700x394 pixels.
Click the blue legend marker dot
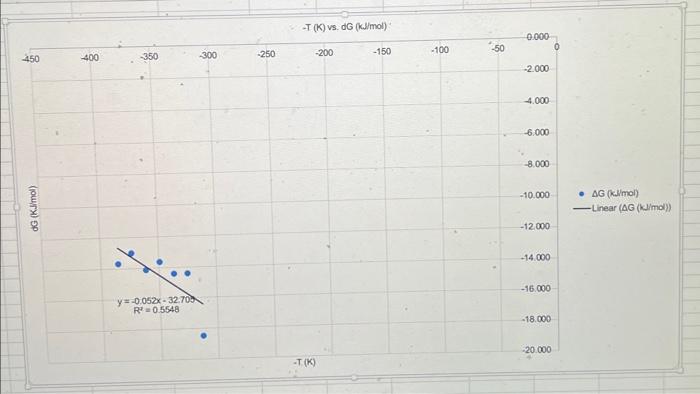(x=581, y=194)
